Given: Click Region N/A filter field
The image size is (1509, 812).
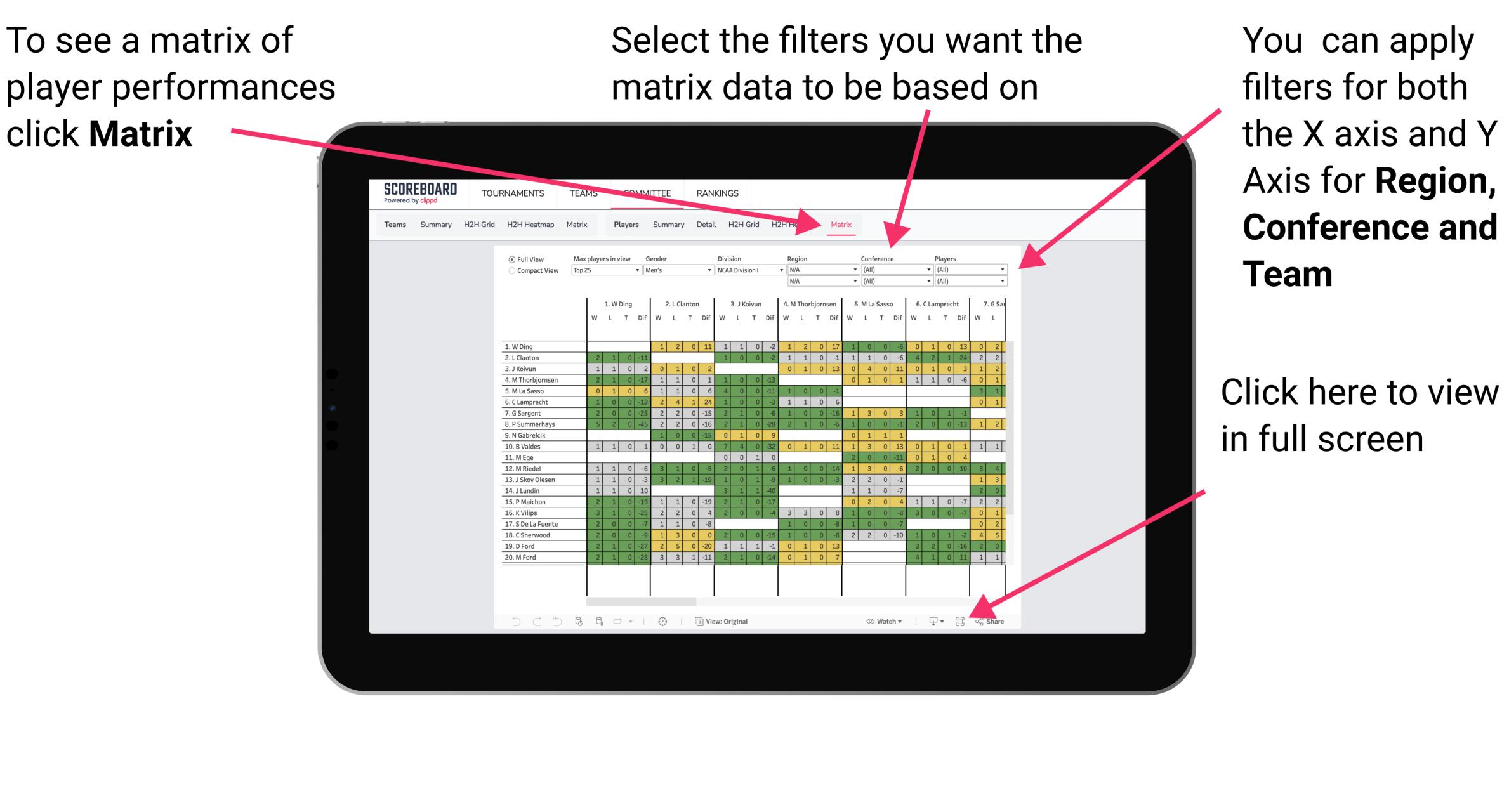Looking at the screenshot, I should click(820, 270).
